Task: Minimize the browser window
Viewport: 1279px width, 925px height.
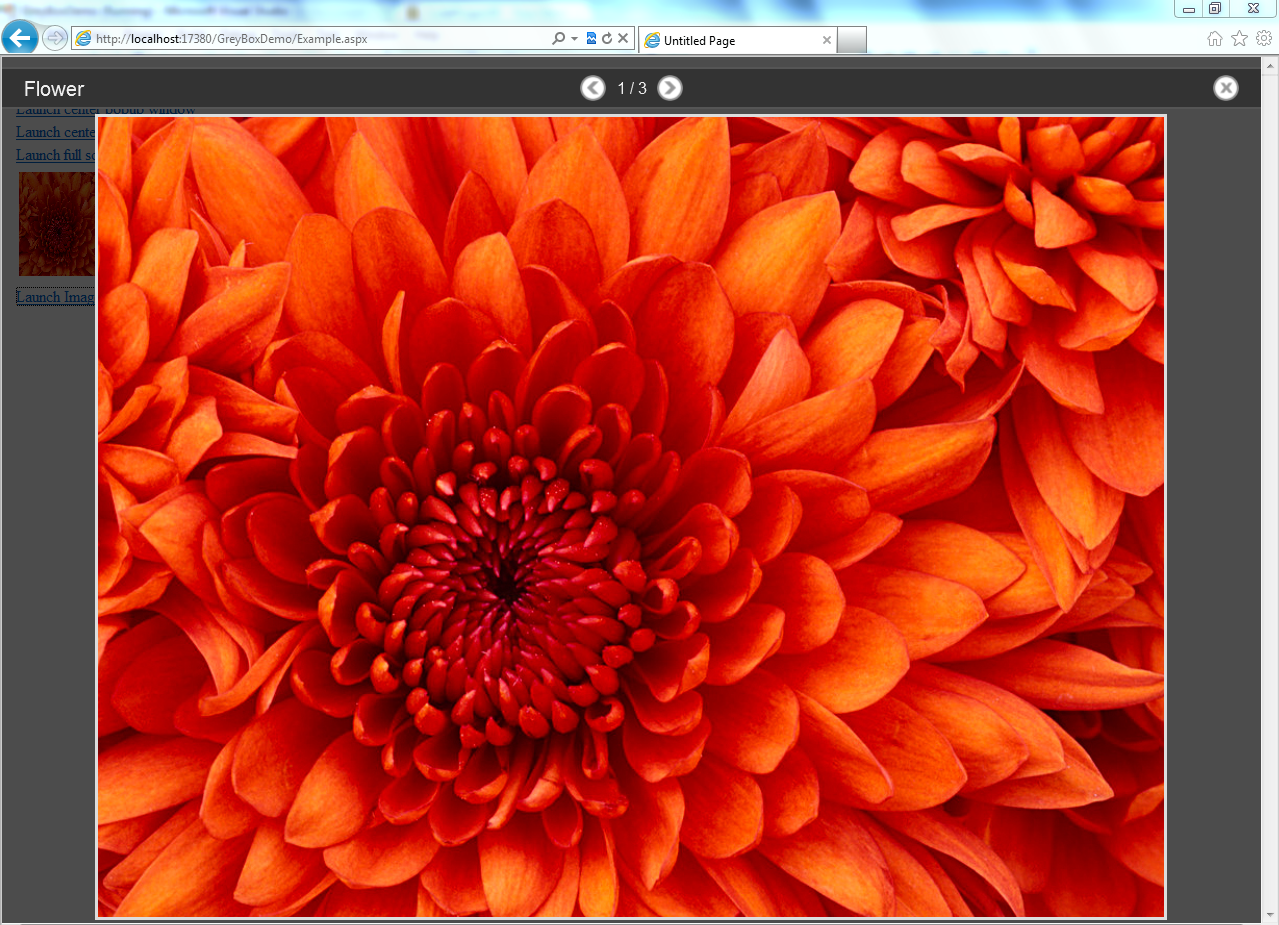Action: (x=1189, y=9)
